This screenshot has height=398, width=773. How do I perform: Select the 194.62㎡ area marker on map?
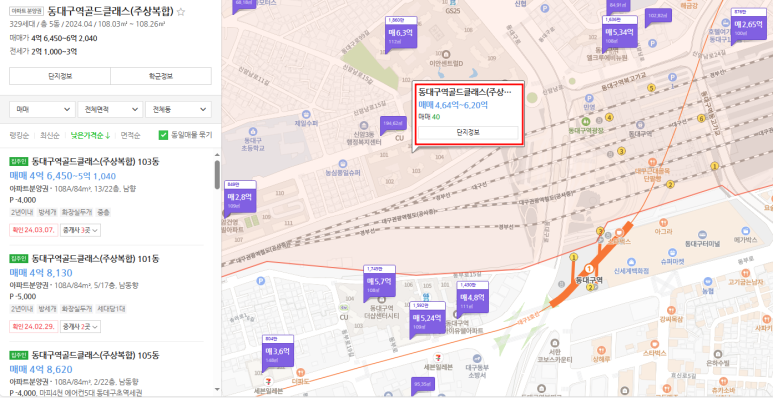tap(393, 124)
